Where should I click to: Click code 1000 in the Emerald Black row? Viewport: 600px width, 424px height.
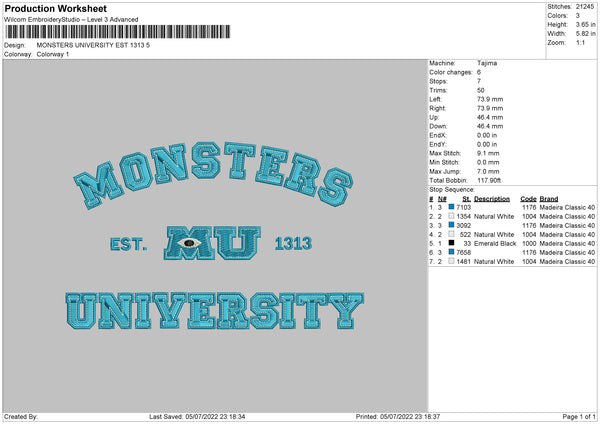tap(529, 243)
